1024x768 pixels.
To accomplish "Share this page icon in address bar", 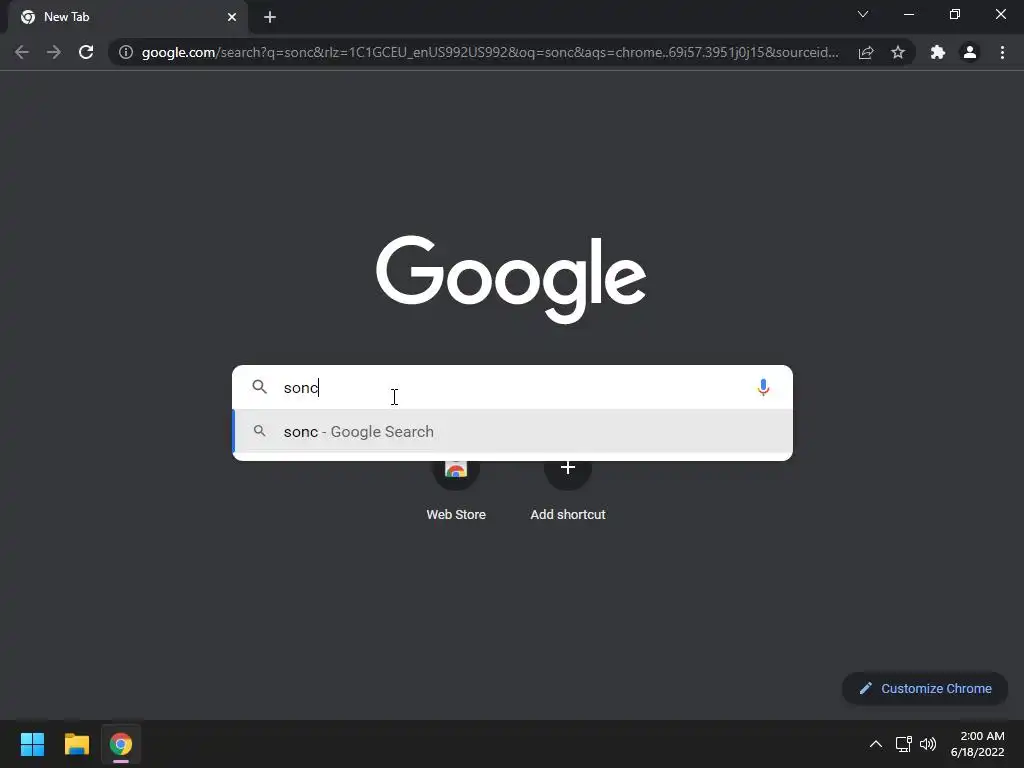I will [x=866, y=52].
